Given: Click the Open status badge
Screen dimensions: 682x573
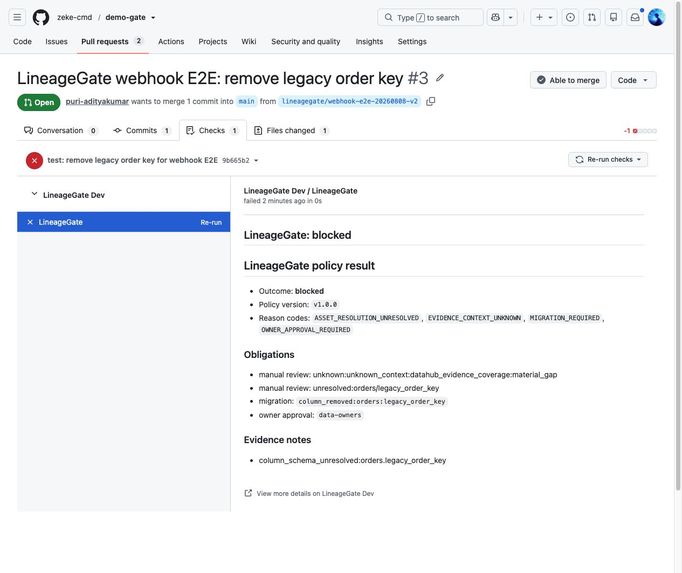Looking at the screenshot, I should tap(39, 102).
